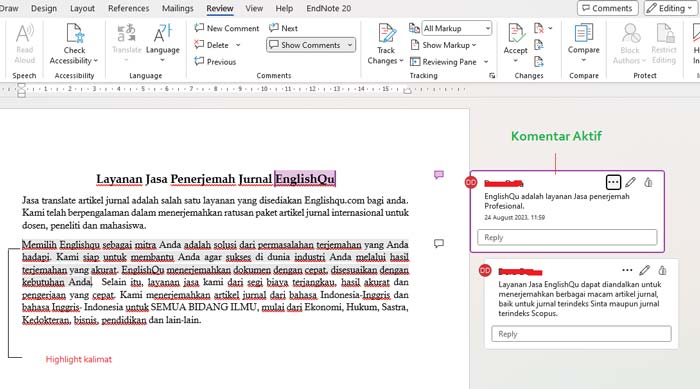700x389 pixels.
Task: Click the ruler indent marker
Action: pos(21,89)
